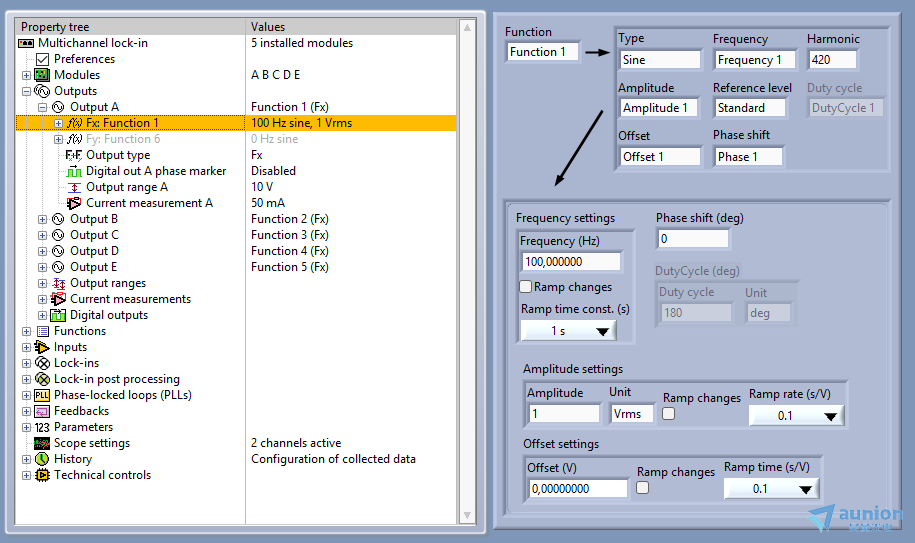Enable Ramp changes under Frequency settings
The height and width of the screenshot is (543, 915).
point(526,287)
